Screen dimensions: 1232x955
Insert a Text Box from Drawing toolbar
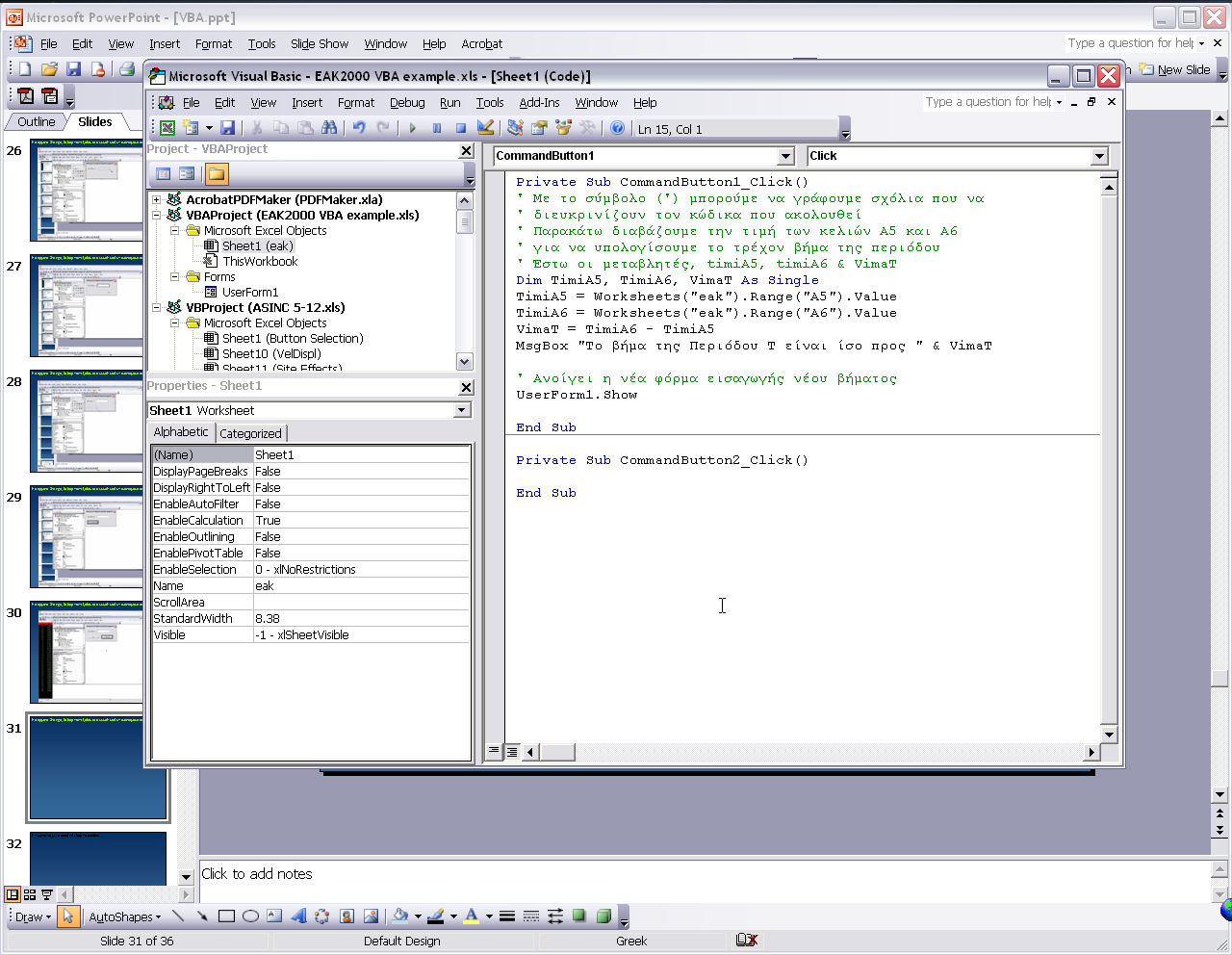274,916
